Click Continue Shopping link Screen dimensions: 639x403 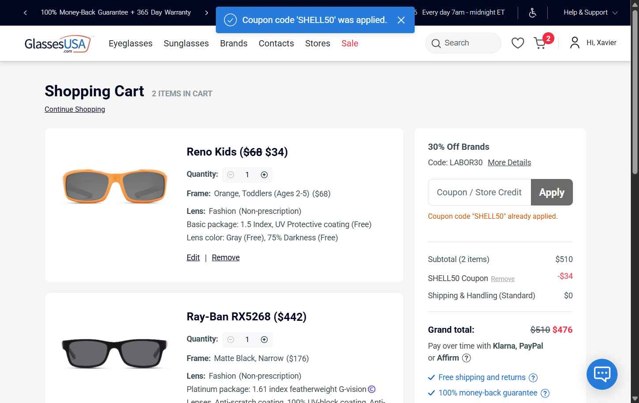[75, 109]
